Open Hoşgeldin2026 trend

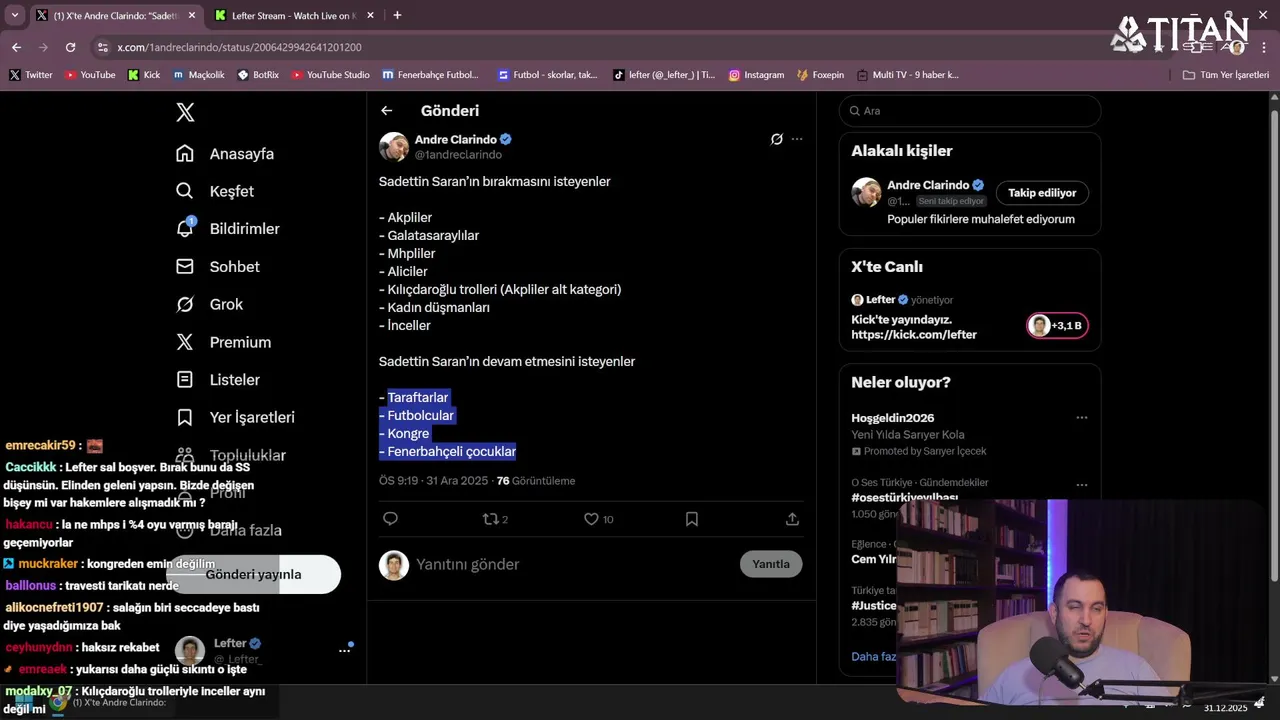click(892, 418)
